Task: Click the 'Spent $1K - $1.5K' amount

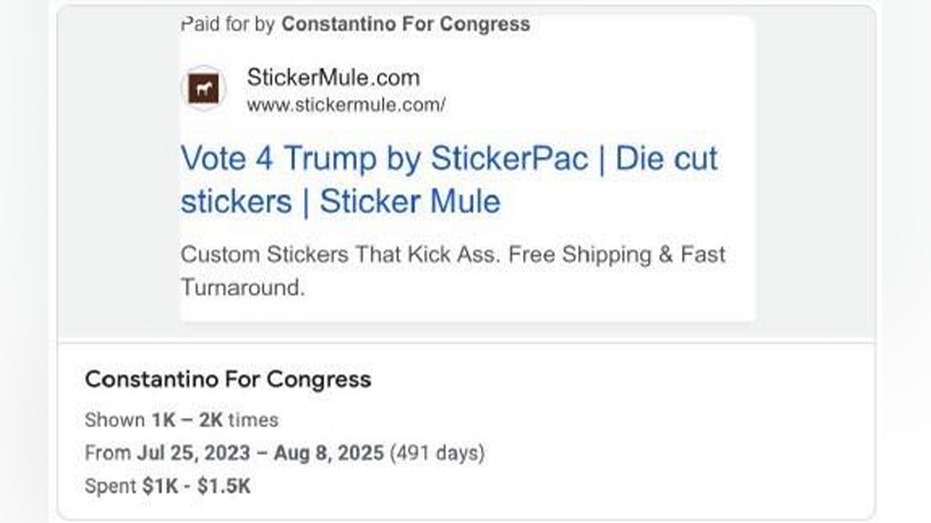Action: pyautogui.click(x=199, y=485)
